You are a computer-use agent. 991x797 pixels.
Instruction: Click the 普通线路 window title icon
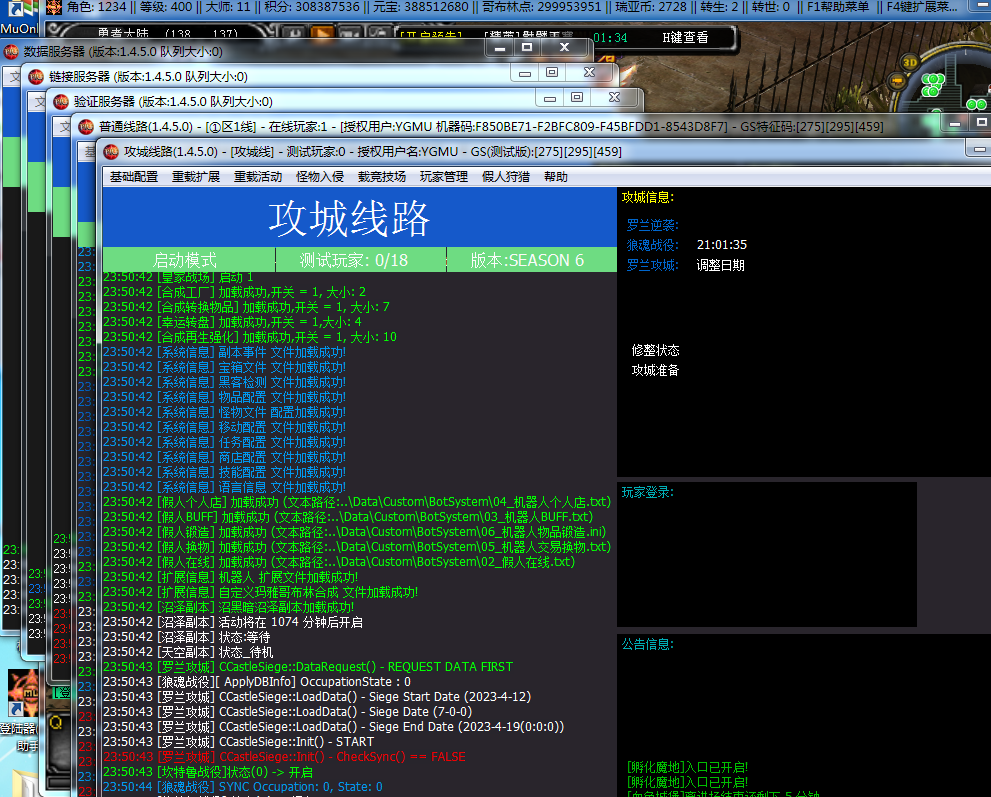(x=86, y=126)
